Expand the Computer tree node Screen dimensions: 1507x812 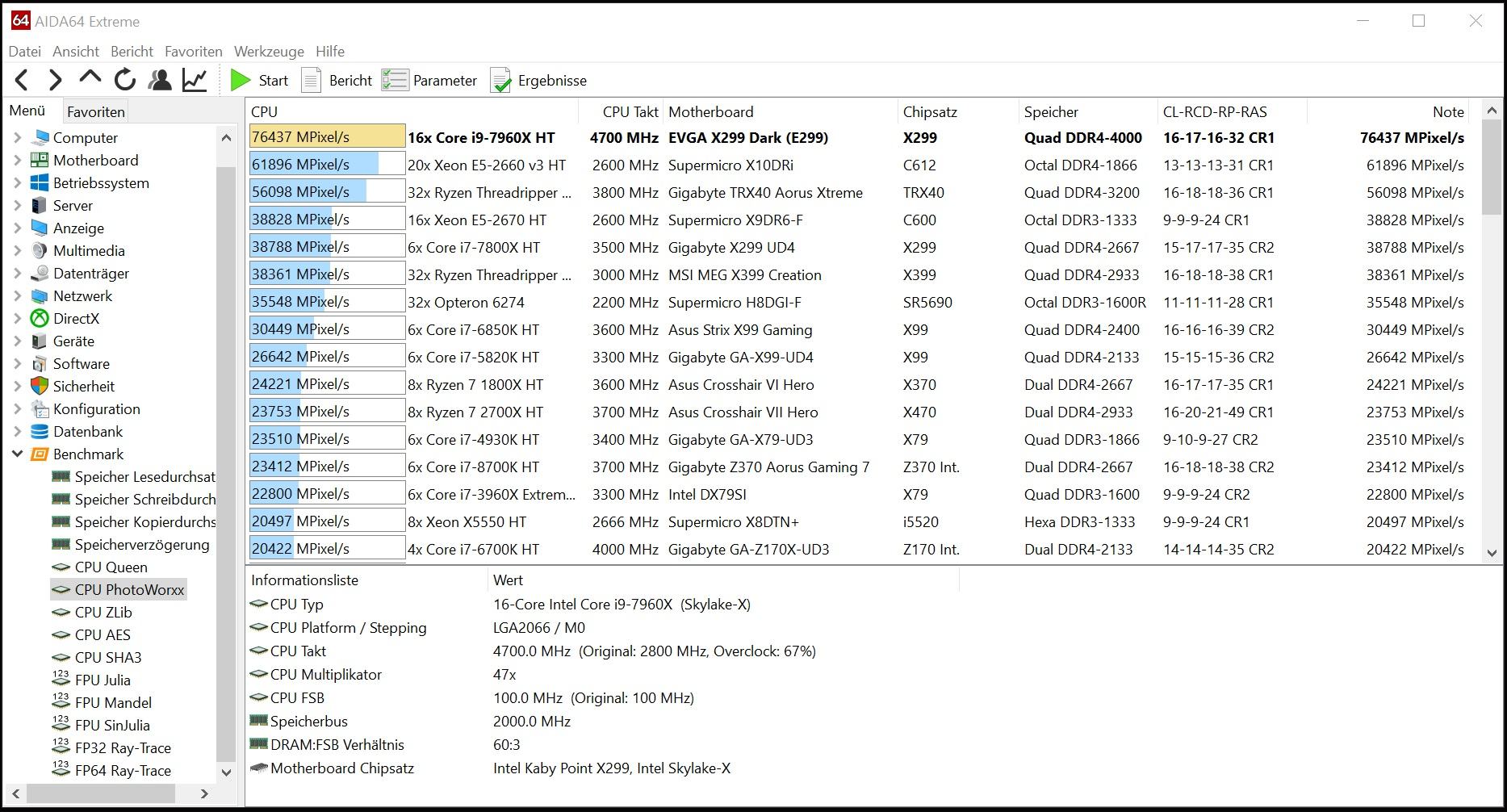(x=17, y=138)
